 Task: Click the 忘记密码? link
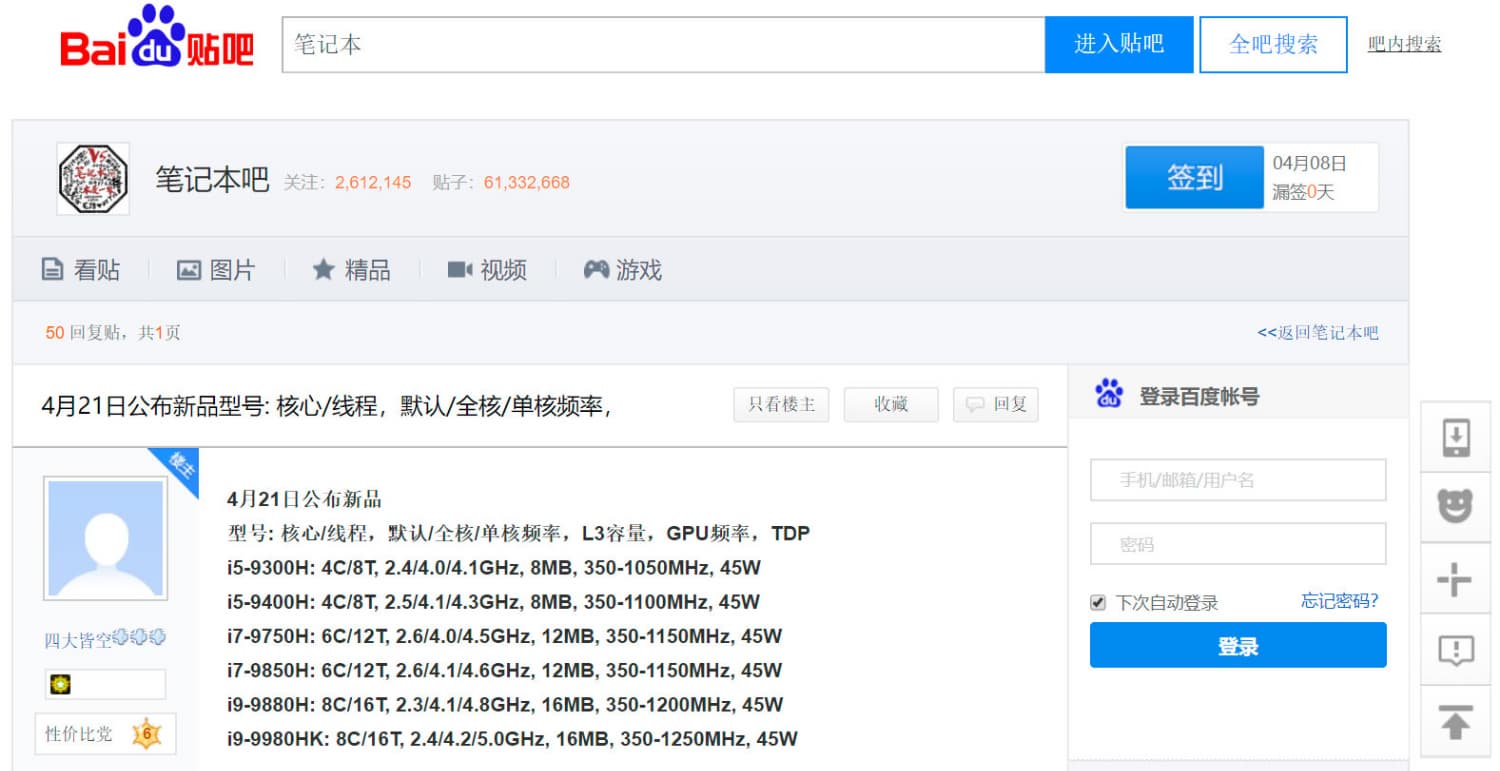tap(1339, 601)
